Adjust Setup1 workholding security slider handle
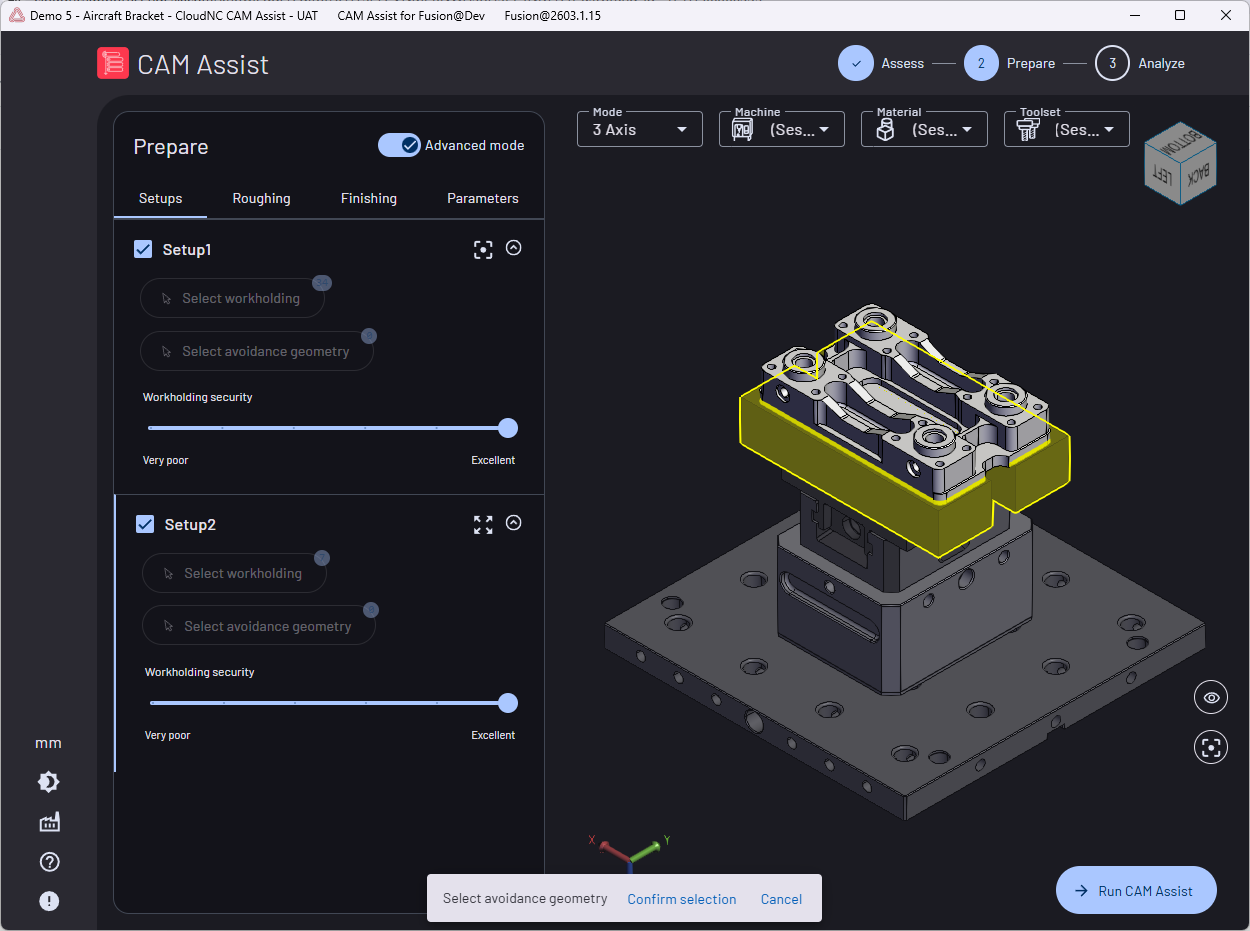This screenshot has width=1250, height=931. point(508,428)
